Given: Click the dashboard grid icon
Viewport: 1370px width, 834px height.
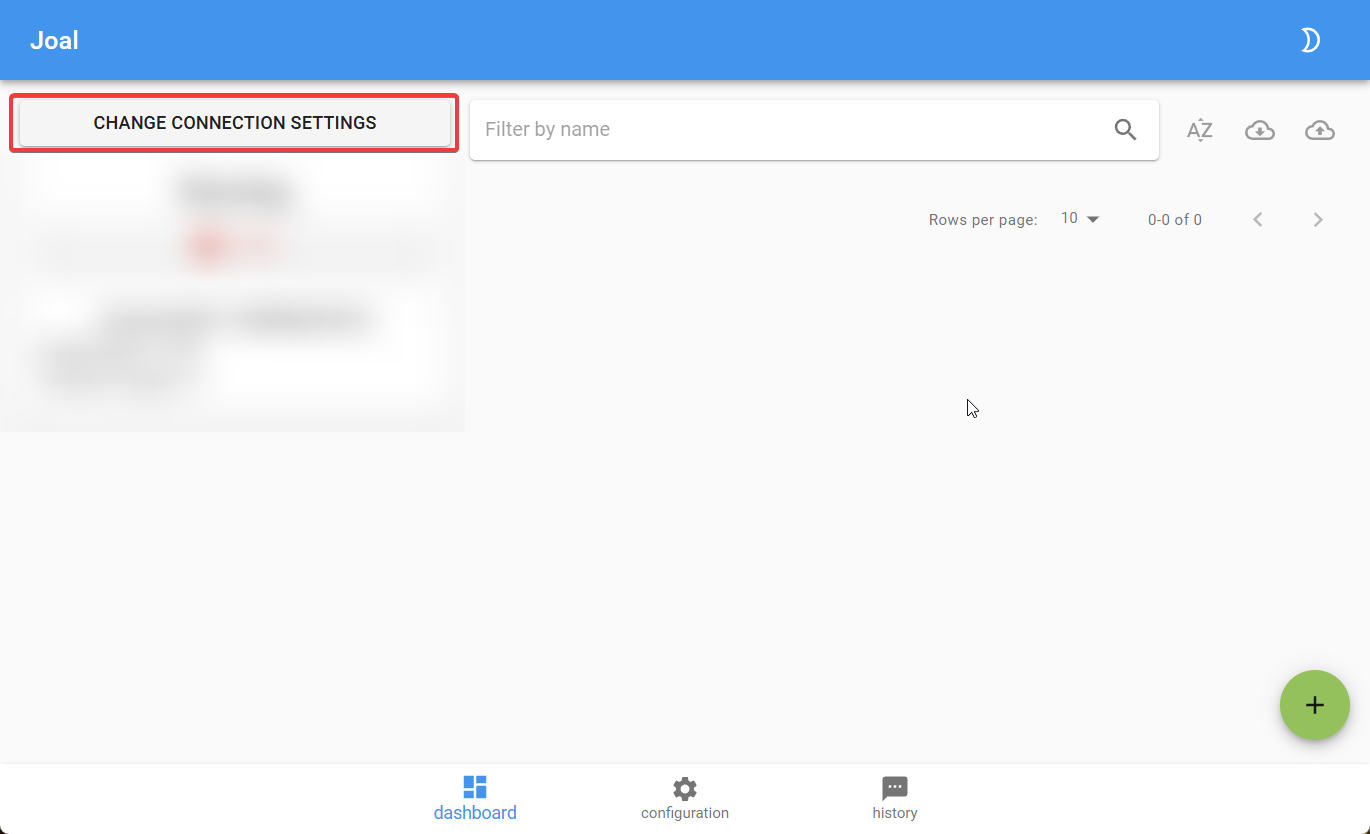Looking at the screenshot, I should click(x=475, y=787).
